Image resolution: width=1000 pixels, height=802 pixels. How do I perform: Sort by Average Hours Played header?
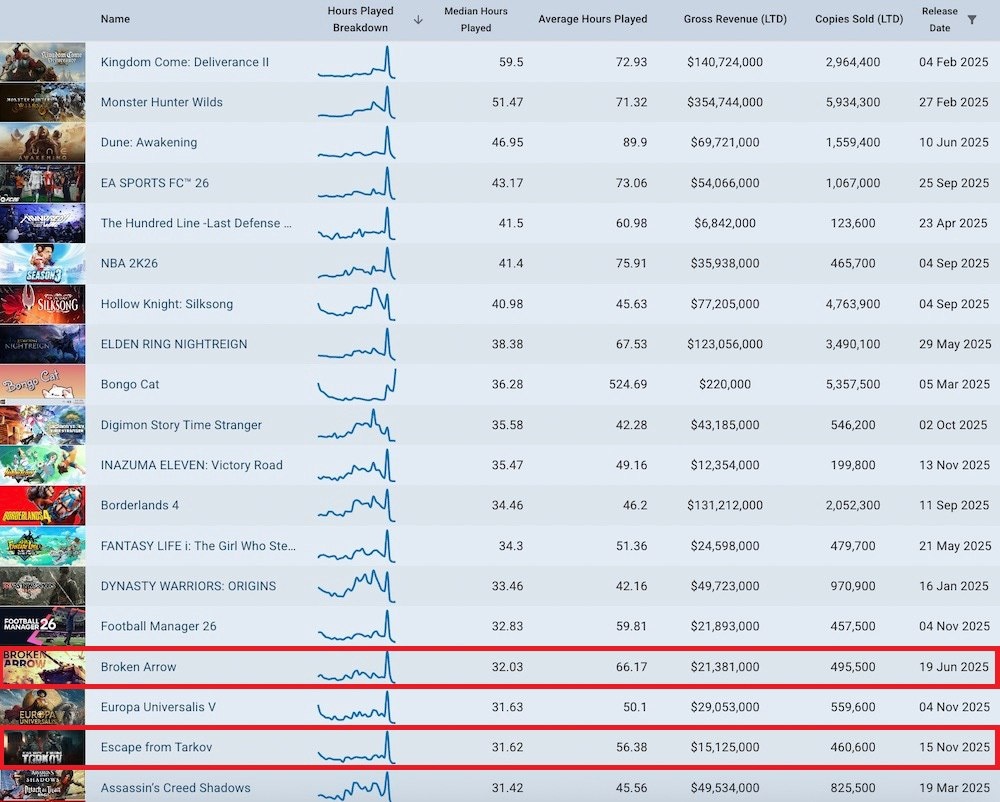click(x=592, y=19)
